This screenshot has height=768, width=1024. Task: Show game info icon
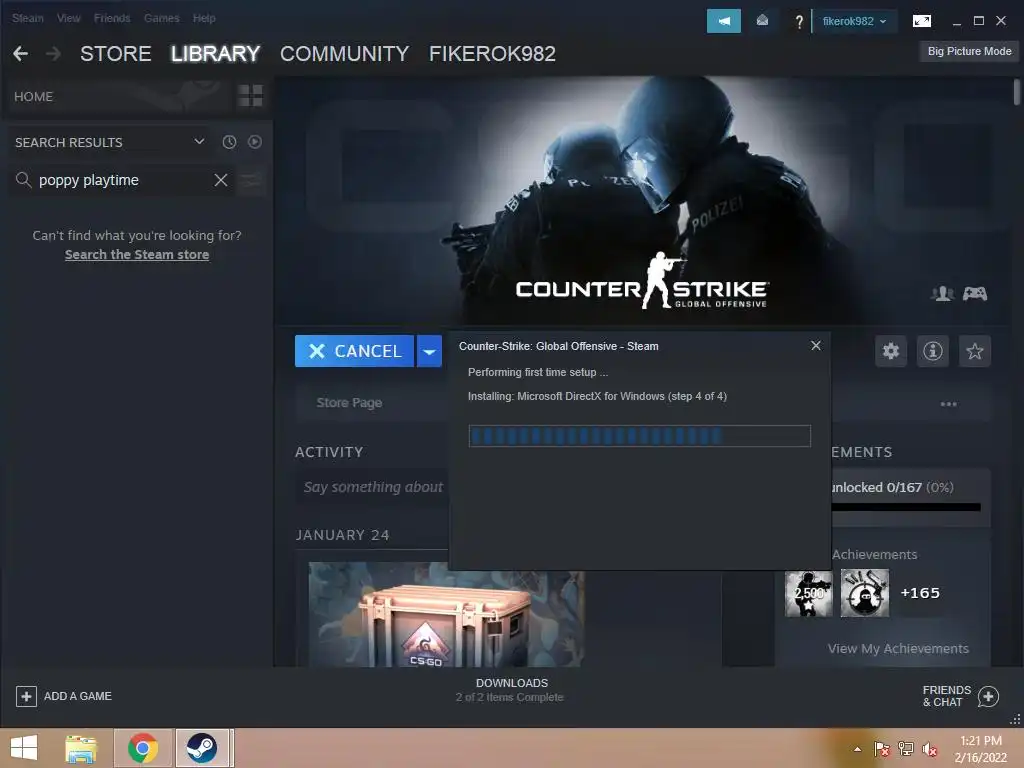(933, 351)
